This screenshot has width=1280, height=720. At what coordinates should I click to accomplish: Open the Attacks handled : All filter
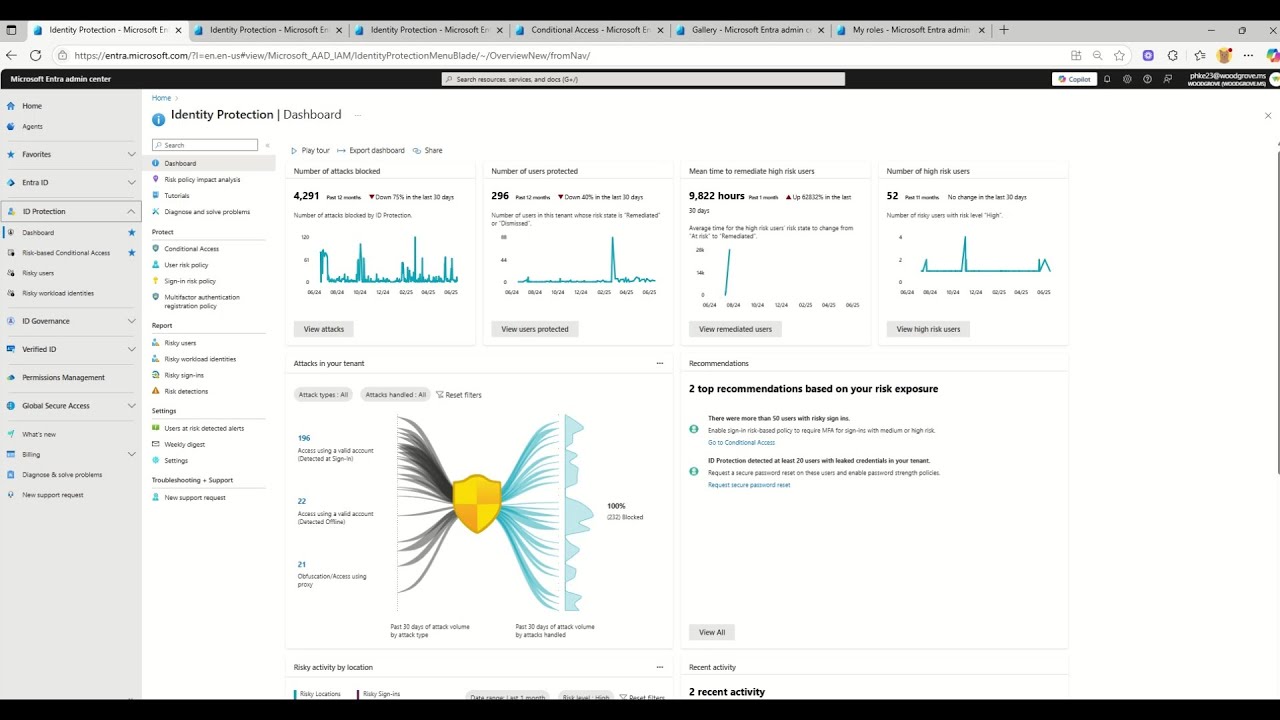click(x=395, y=395)
